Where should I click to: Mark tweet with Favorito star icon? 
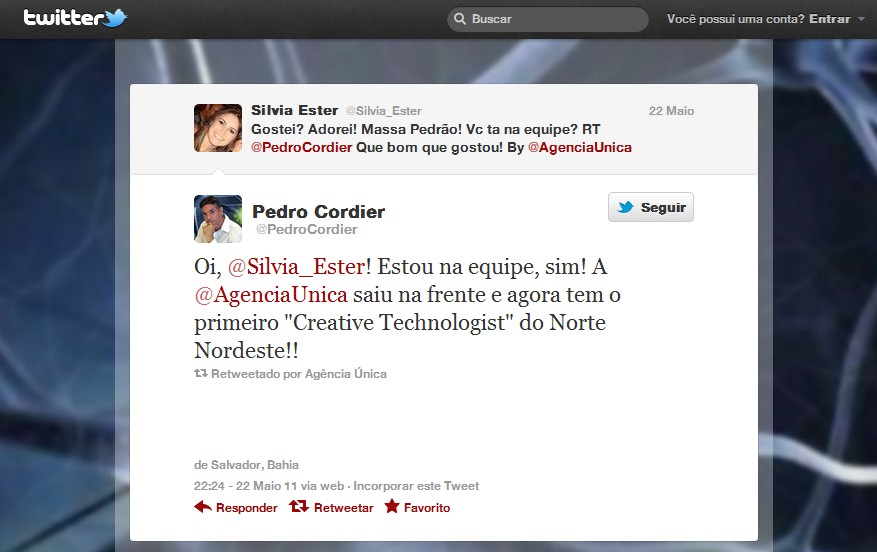click(x=392, y=506)
